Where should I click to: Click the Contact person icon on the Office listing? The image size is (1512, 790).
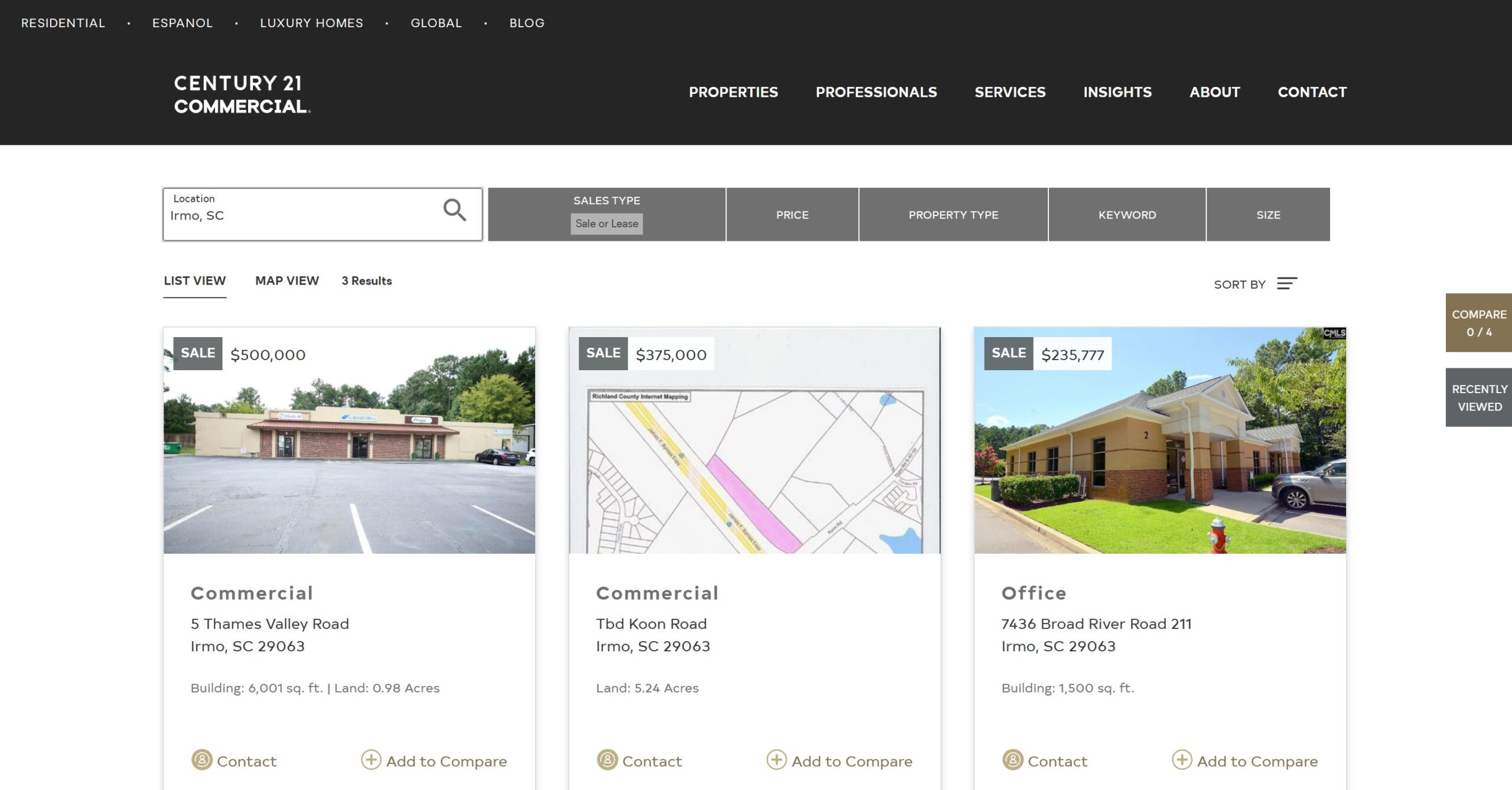[x=1012, y=761]
